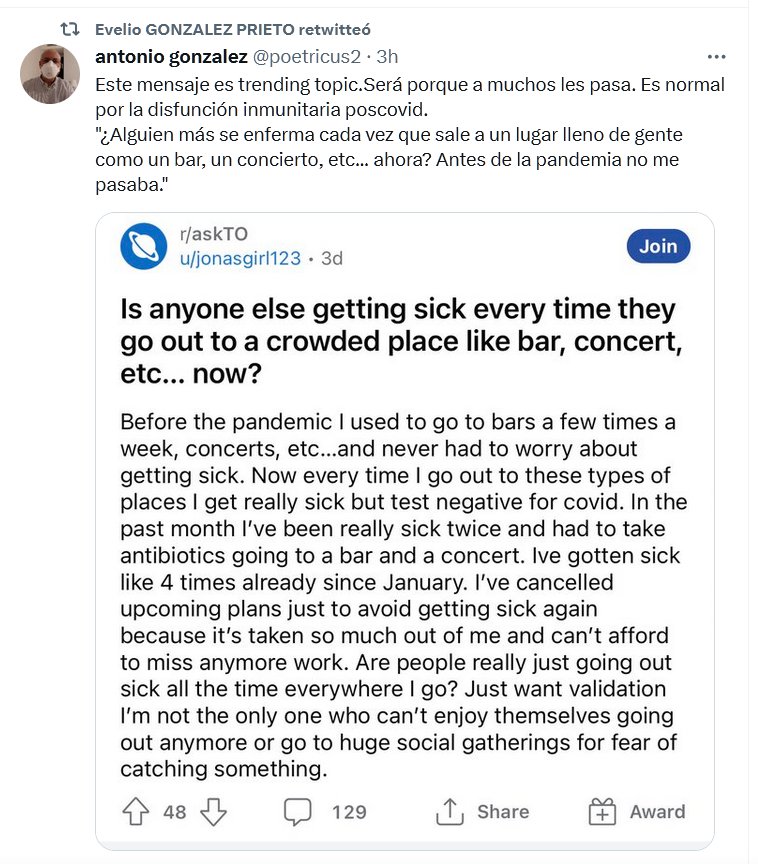Upvote the Reddit post
The image size is (758, 864).
click(137, 811)
